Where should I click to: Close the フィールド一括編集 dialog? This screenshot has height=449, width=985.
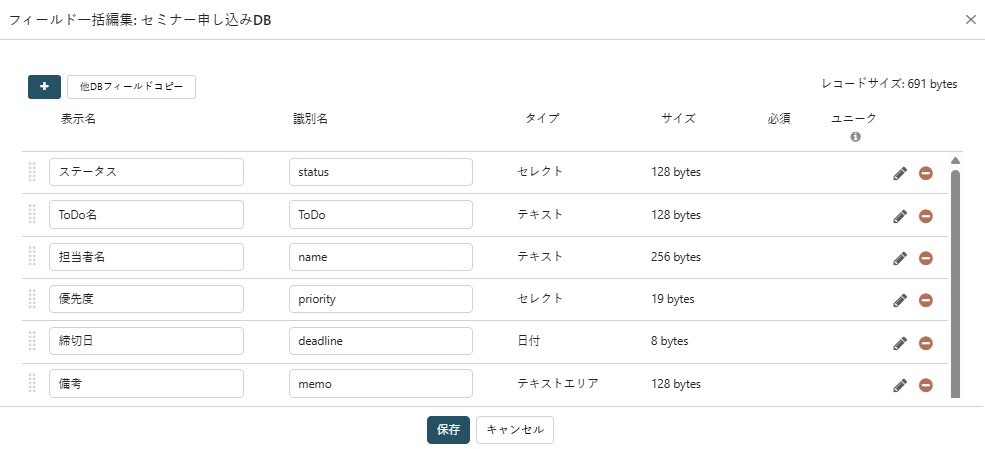tap(971, 19)
